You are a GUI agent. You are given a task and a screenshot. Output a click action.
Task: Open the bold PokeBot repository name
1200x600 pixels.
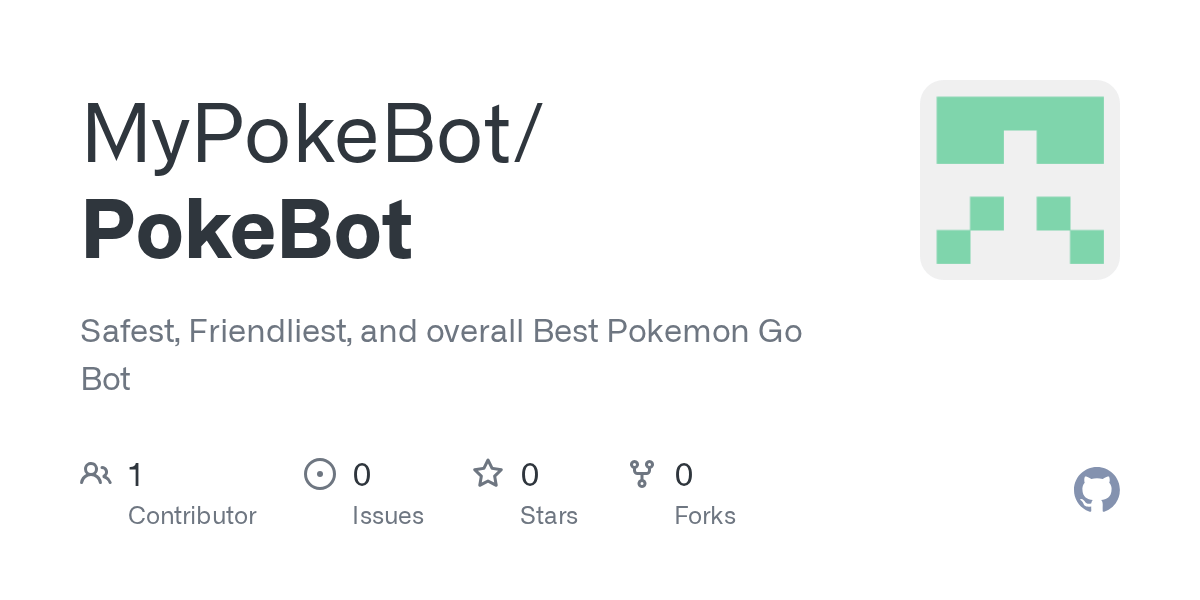(x=246, y=231)
